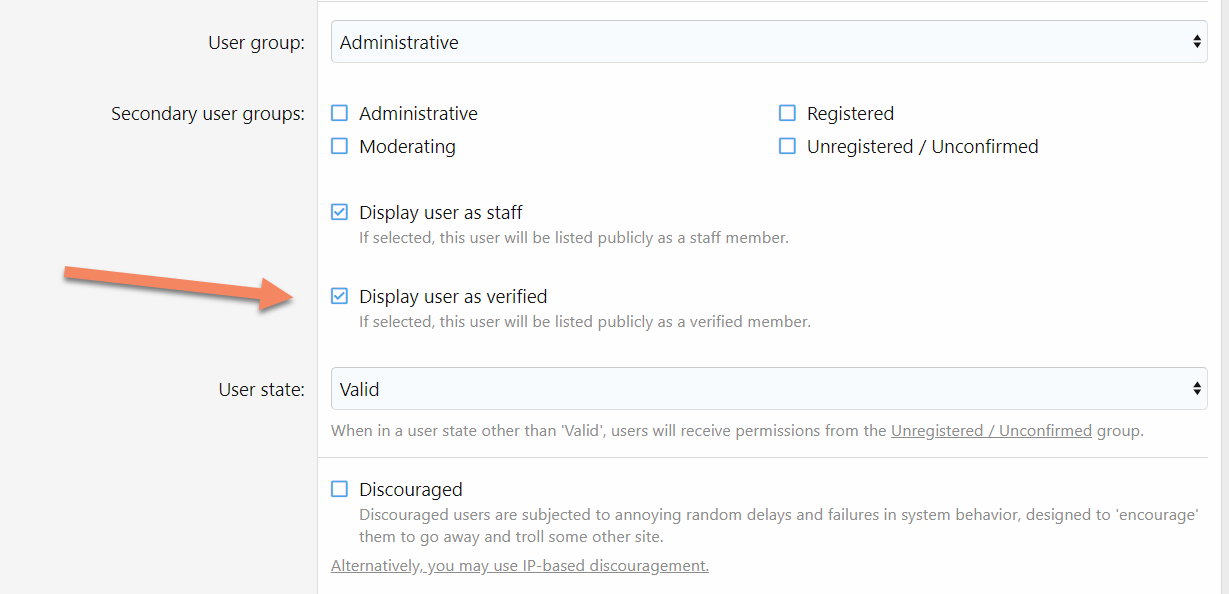Click the Discouraged users description text
This screenshot has height=594, width=1229.
778,526
